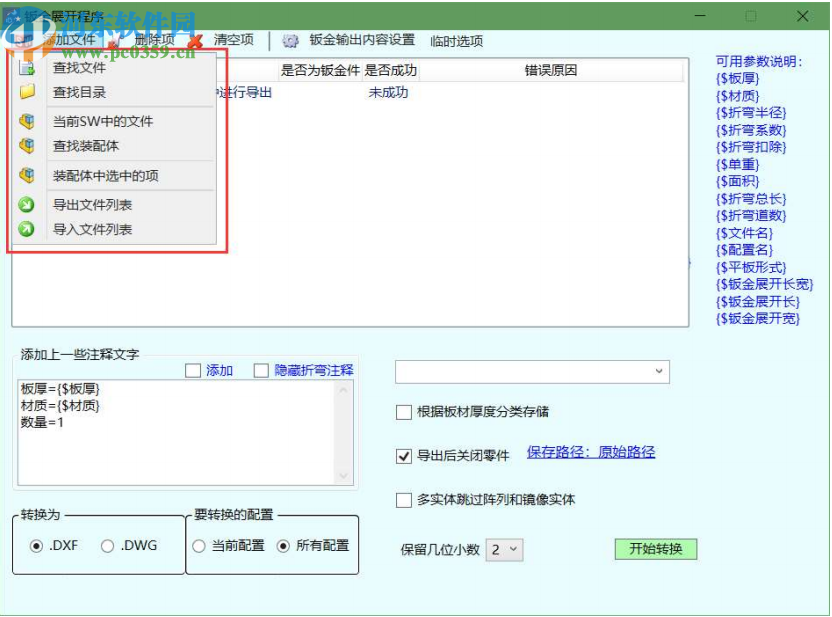Screen dimensions: 832x617
Task: Click the 是否为钣金件 column header
Action: coord(320,71)
